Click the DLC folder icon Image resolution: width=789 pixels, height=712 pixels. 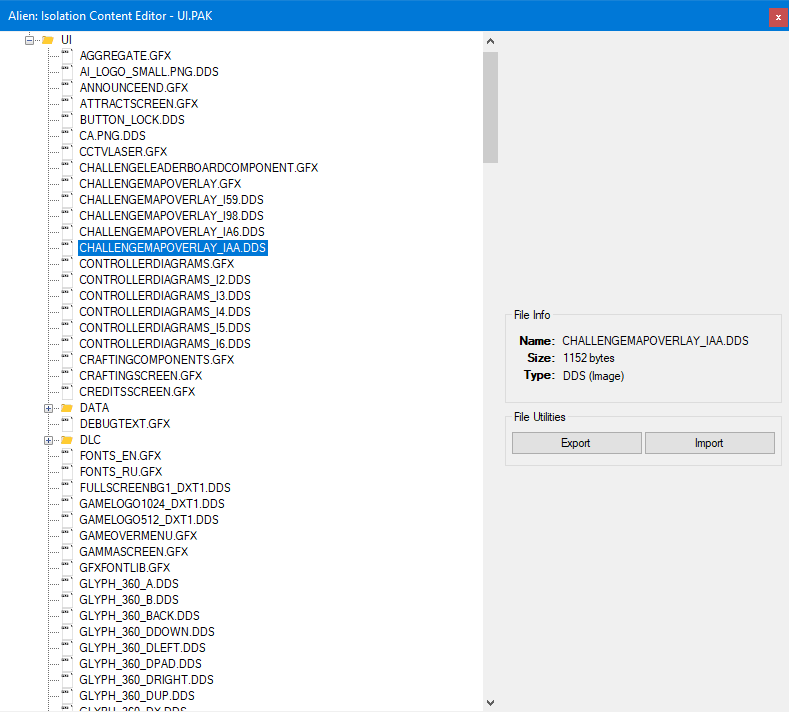[x=67, y=440]
